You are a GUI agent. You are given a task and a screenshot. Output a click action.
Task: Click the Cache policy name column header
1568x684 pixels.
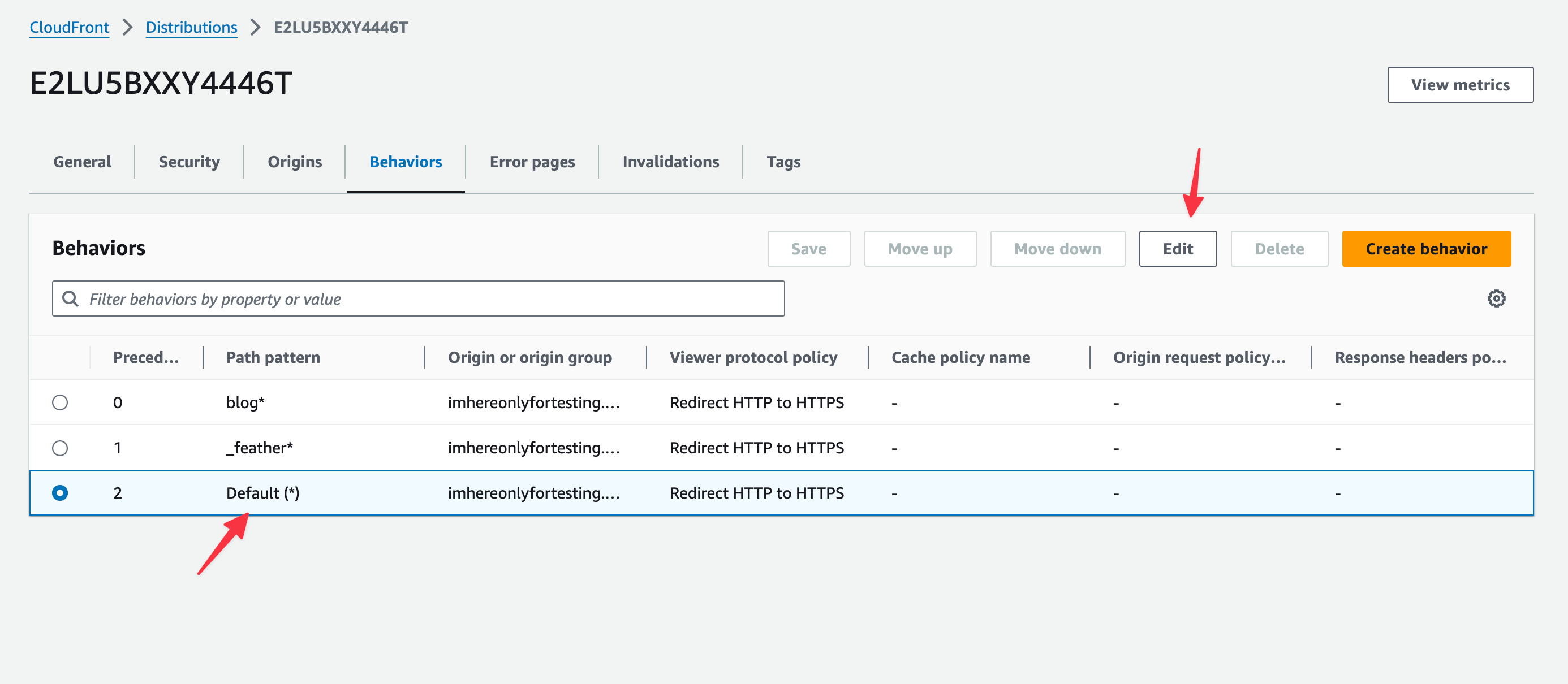click(960, 357)
